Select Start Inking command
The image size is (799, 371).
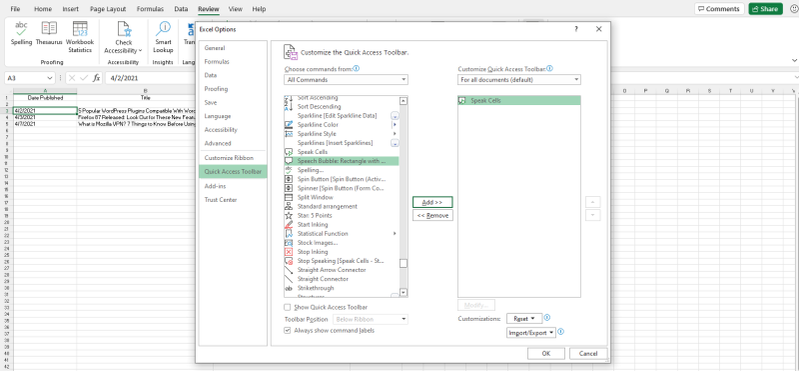click(x=341, y=224)
